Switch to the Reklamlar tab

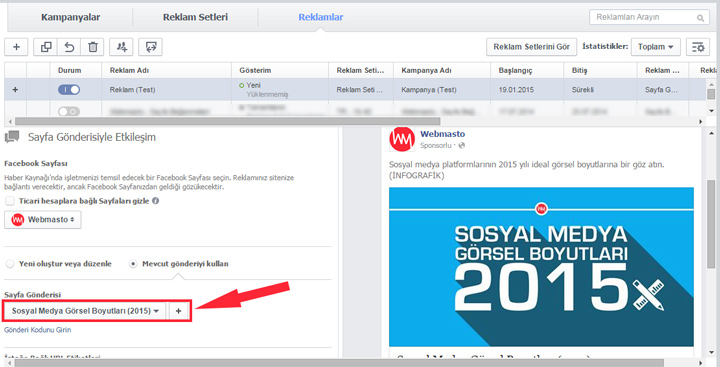[321, 17]
